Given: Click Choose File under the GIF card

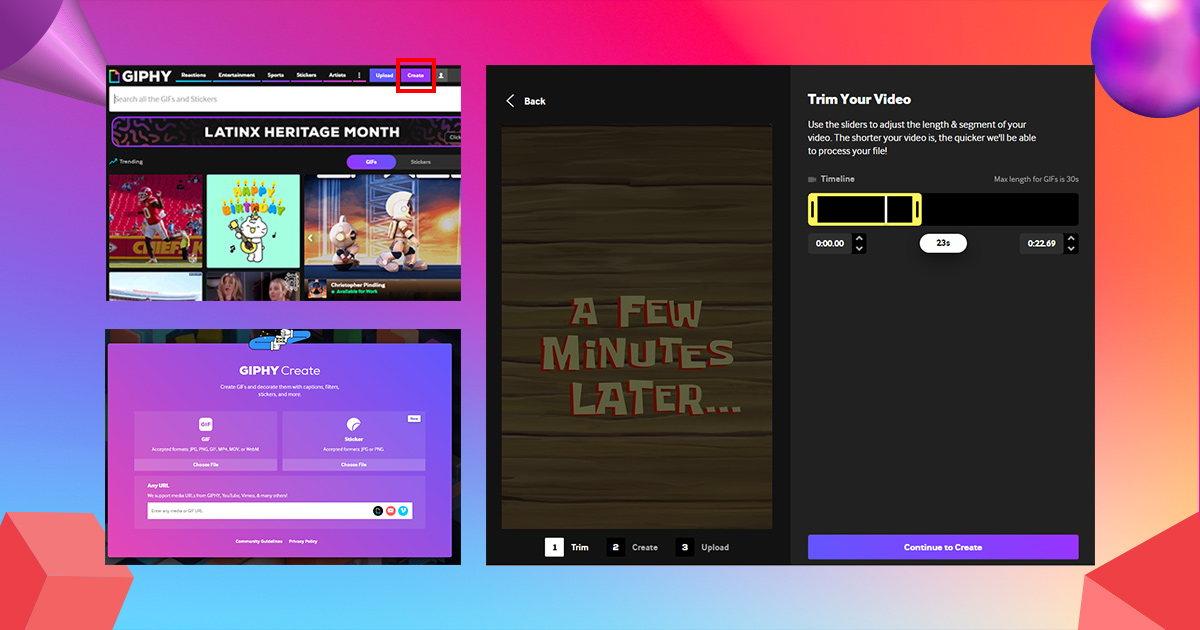Looking at the screenshot, I should [206, 465].
